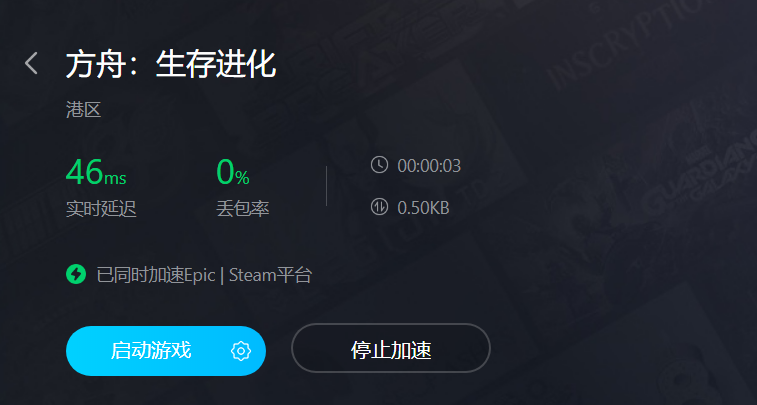This screenshot has width=757, height=405.
Task: Select the game title 方舟：生存进化
Action: [171, 64]
